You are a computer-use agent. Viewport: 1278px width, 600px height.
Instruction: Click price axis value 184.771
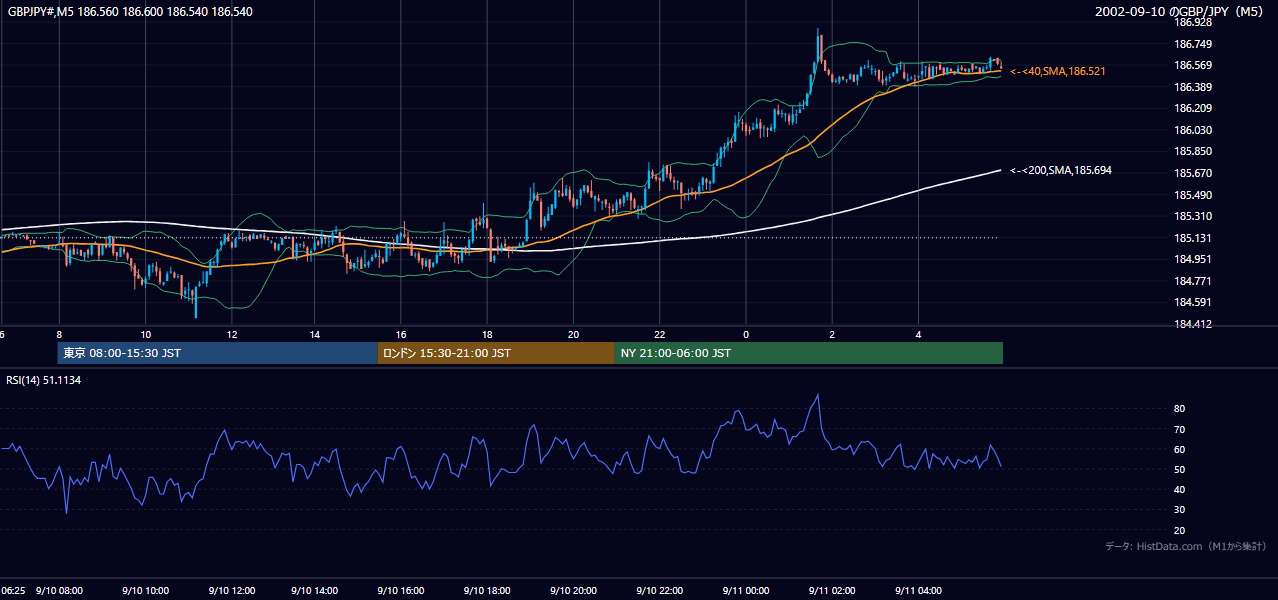[x=1193, y=281]
